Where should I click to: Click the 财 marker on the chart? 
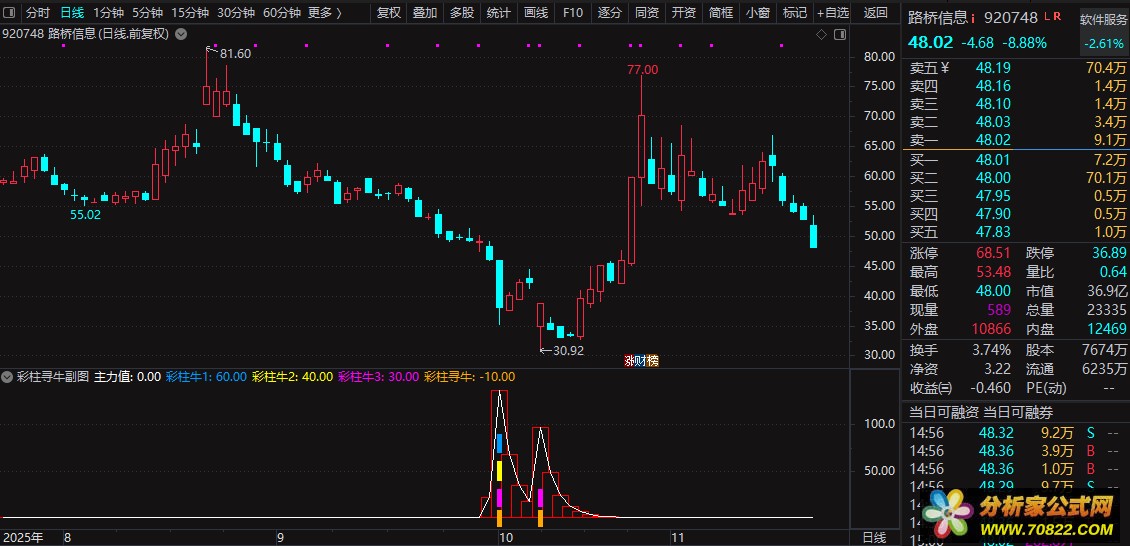640,360
